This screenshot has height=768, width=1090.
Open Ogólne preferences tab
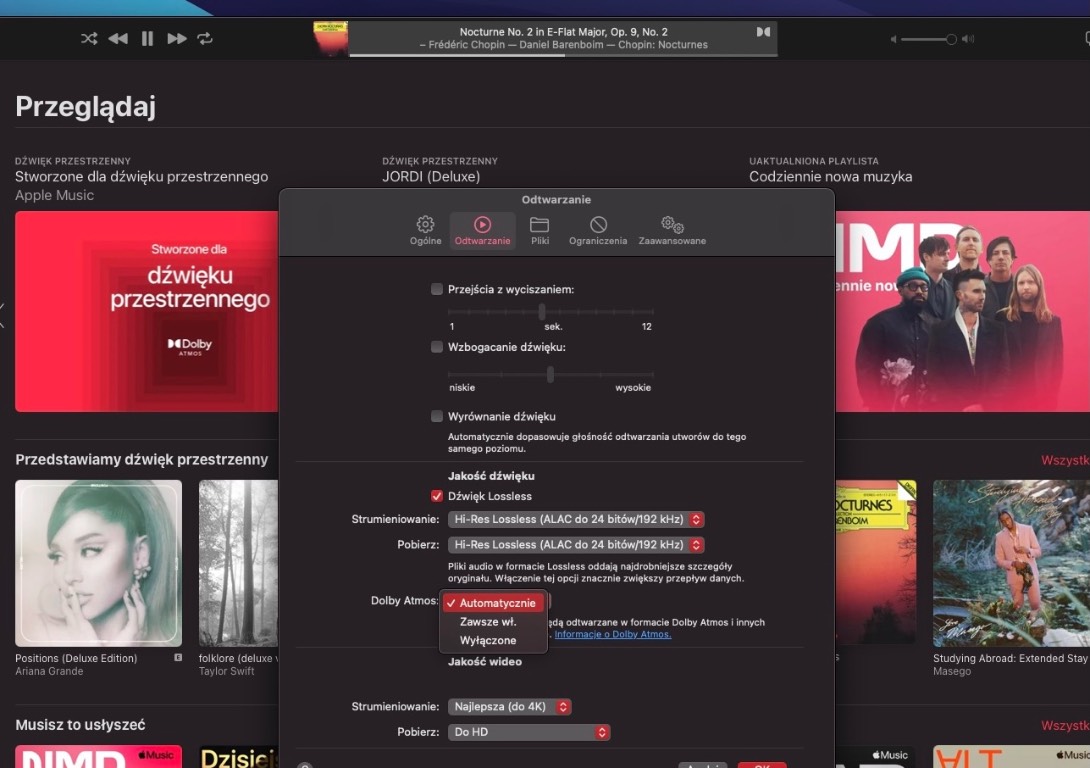pyautogui.click(x=425, y=230)
